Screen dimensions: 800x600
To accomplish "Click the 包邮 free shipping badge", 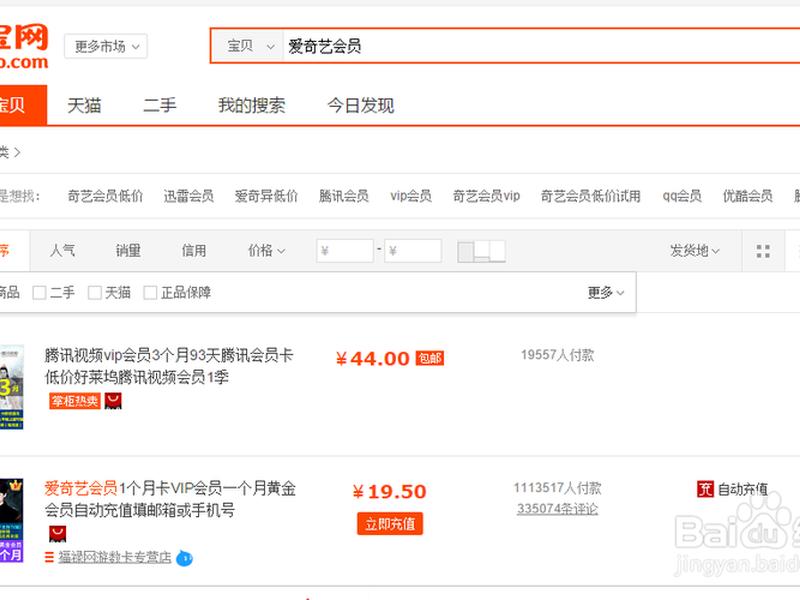I will pyautogui.click(x=430, y=358).
